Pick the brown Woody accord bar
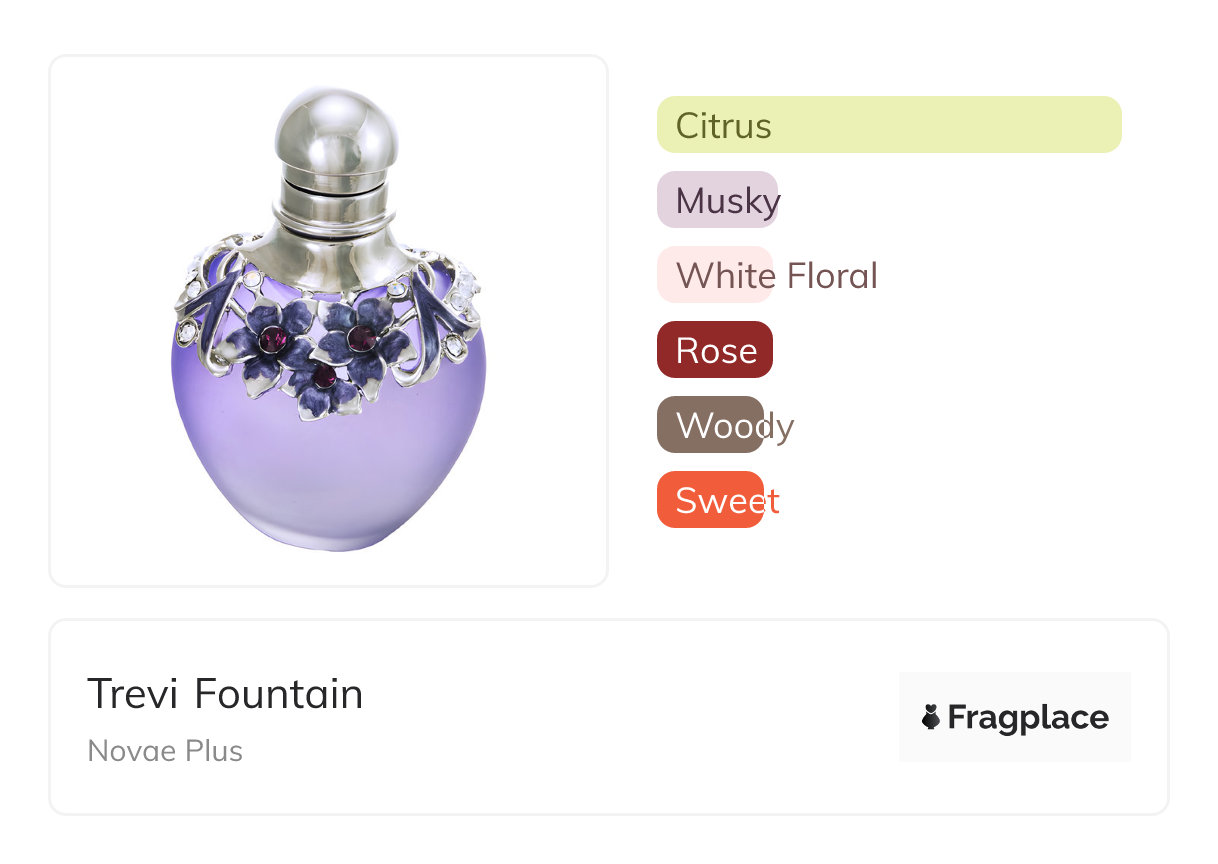This screenshot has height=864, width=1218. click(x=710, y=425)
